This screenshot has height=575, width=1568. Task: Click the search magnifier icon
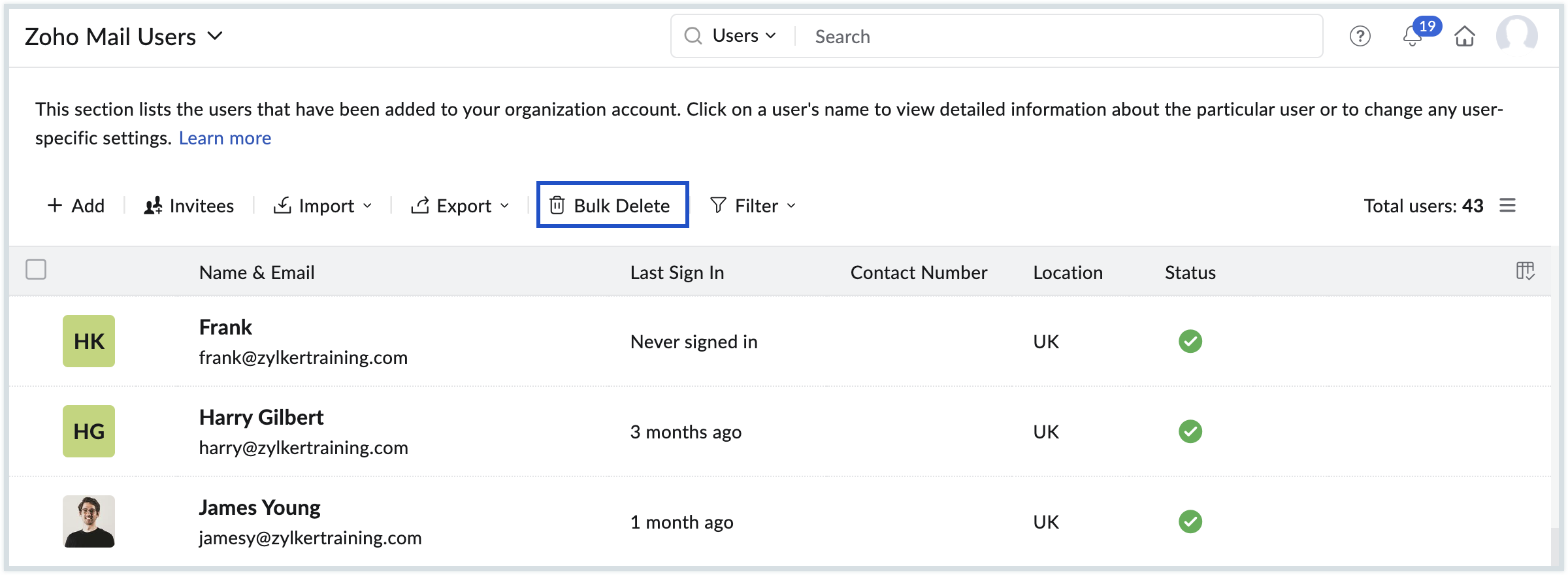click(693, 36)
